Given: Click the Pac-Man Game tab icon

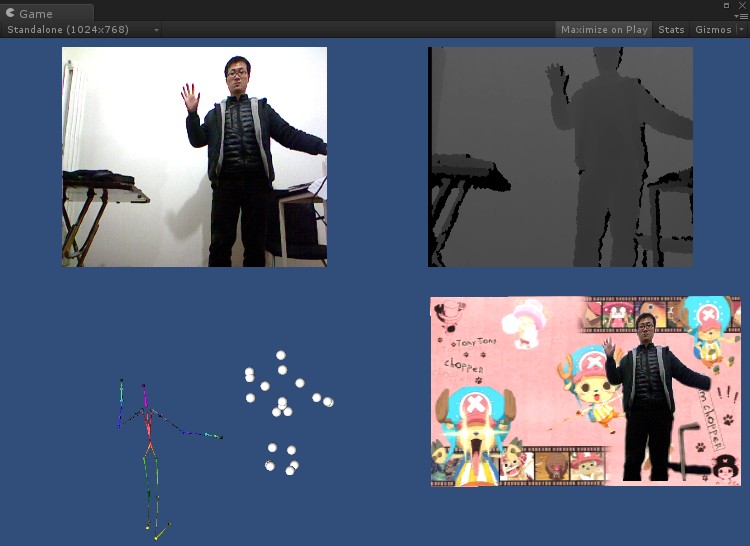Looking at the screenshot, I should point(10,12).
